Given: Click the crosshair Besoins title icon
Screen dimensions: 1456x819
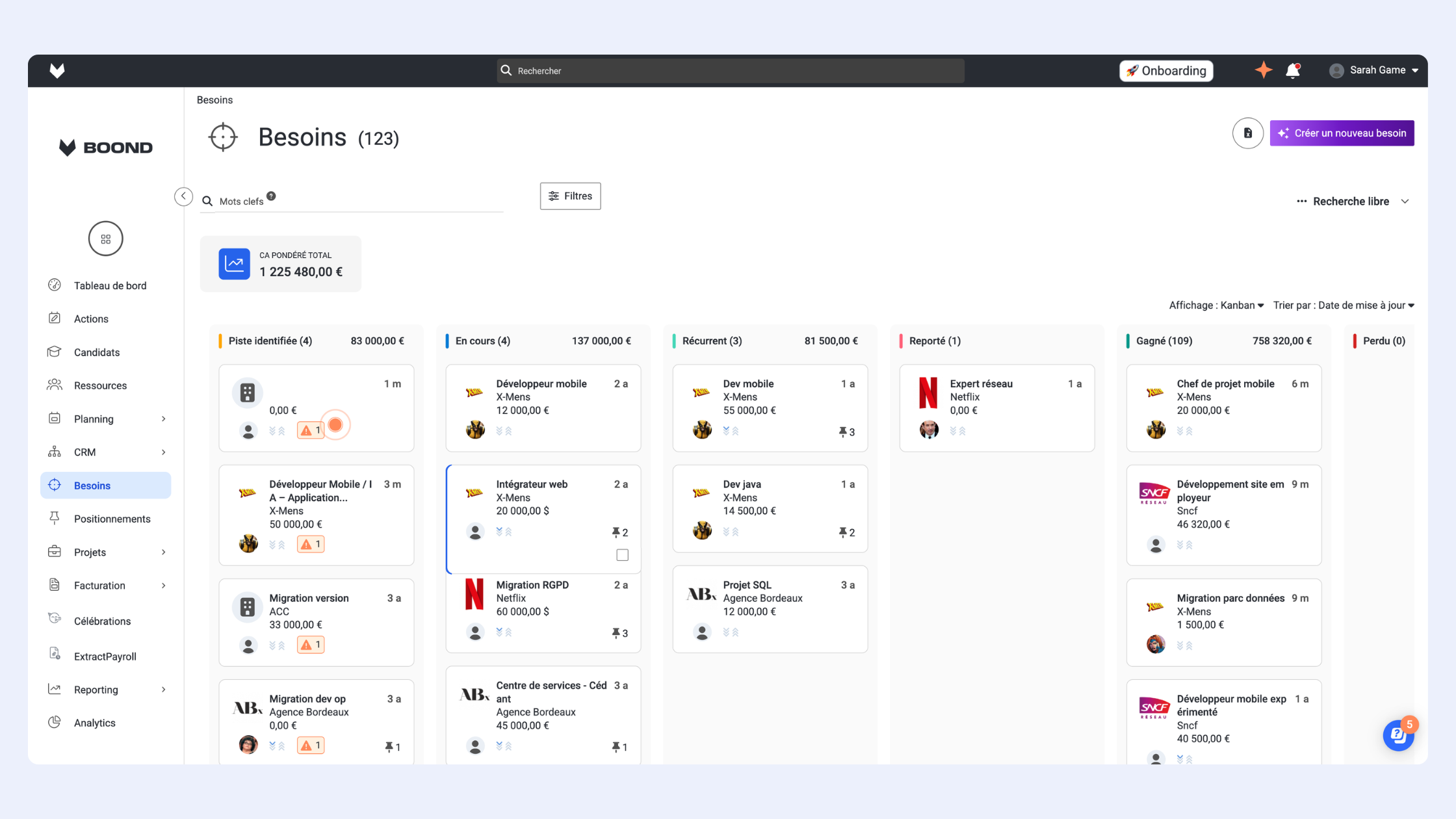Looking at the screenshot, I should point(223,137).
